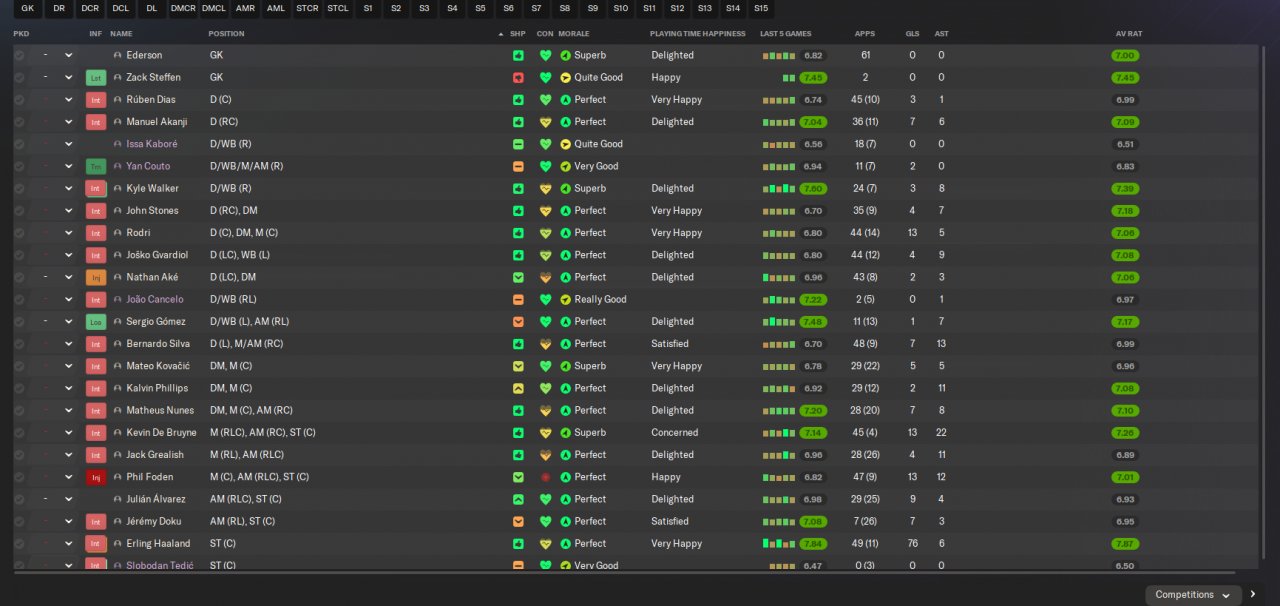Click Ederson's condition heart icon

click(x=545, y=55)
